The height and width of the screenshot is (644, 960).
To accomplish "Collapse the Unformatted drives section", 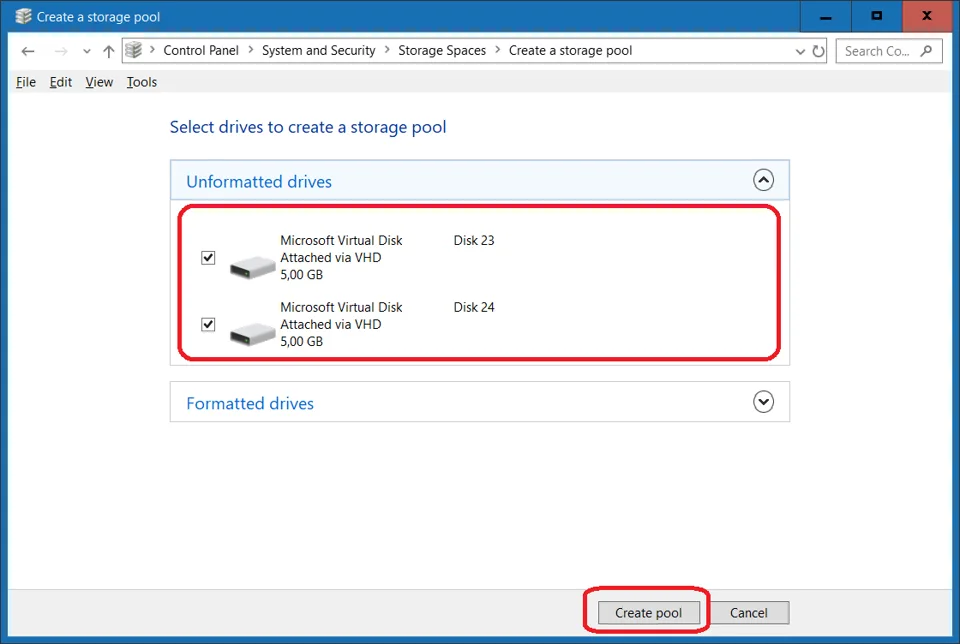I will (763, 180).
